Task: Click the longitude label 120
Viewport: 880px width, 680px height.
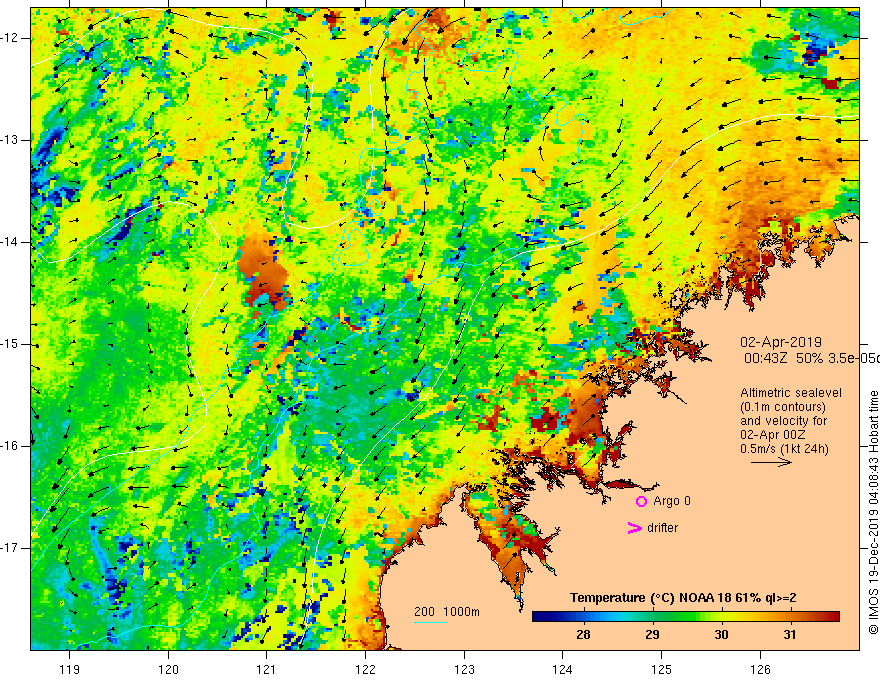Action: pyautogui.click(x=168, y=669)
